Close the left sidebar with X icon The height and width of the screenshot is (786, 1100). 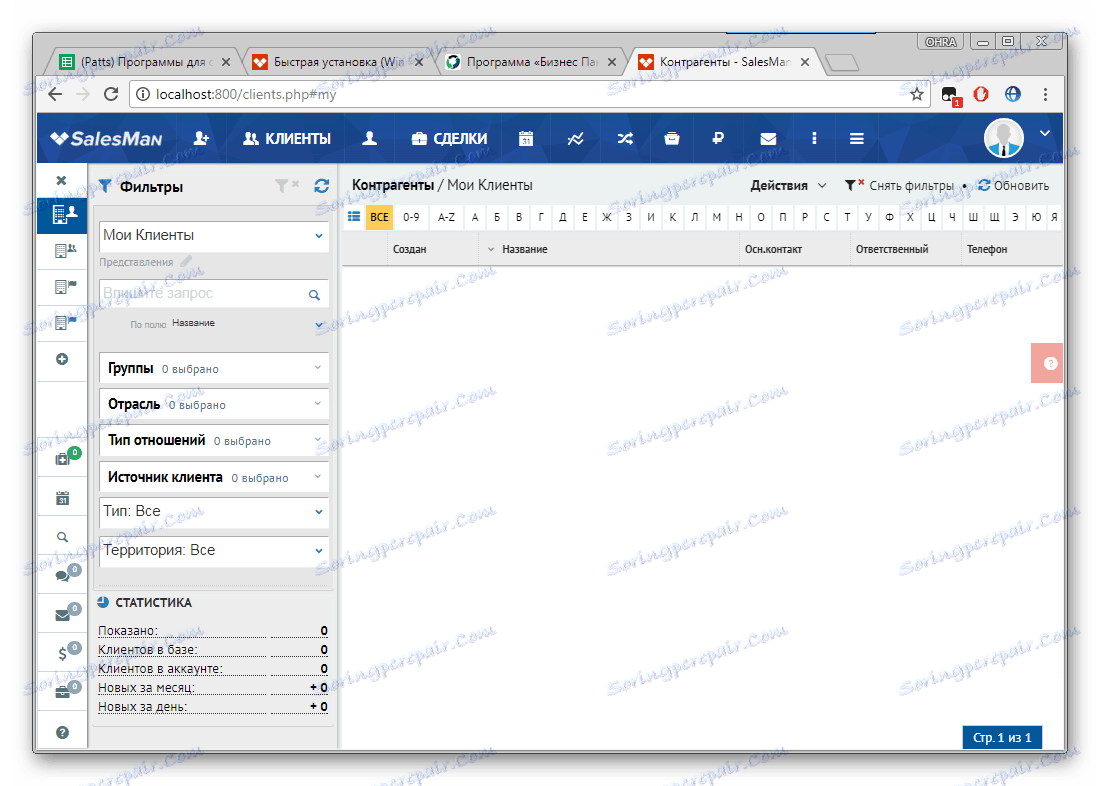[x=62, y=180]
